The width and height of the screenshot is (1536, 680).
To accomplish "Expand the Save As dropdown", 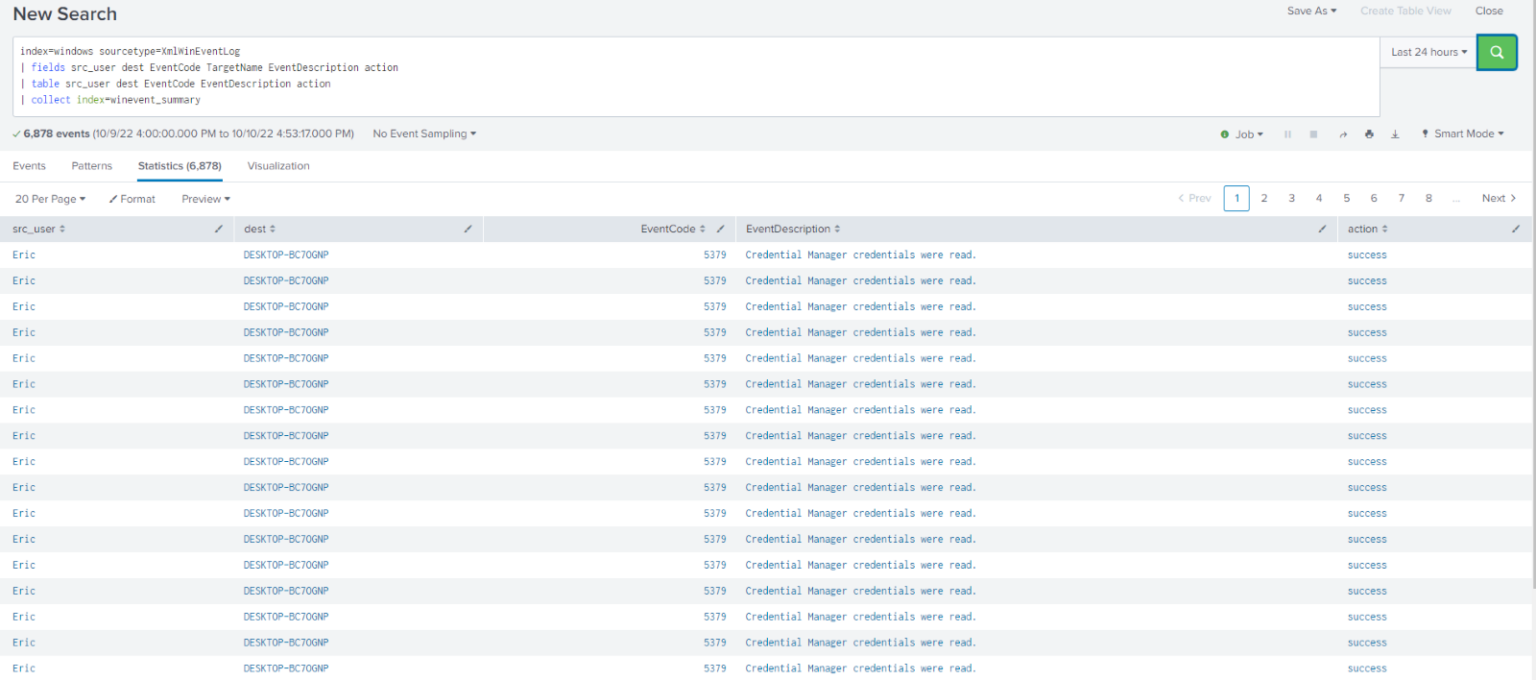I will (1311, 11).
